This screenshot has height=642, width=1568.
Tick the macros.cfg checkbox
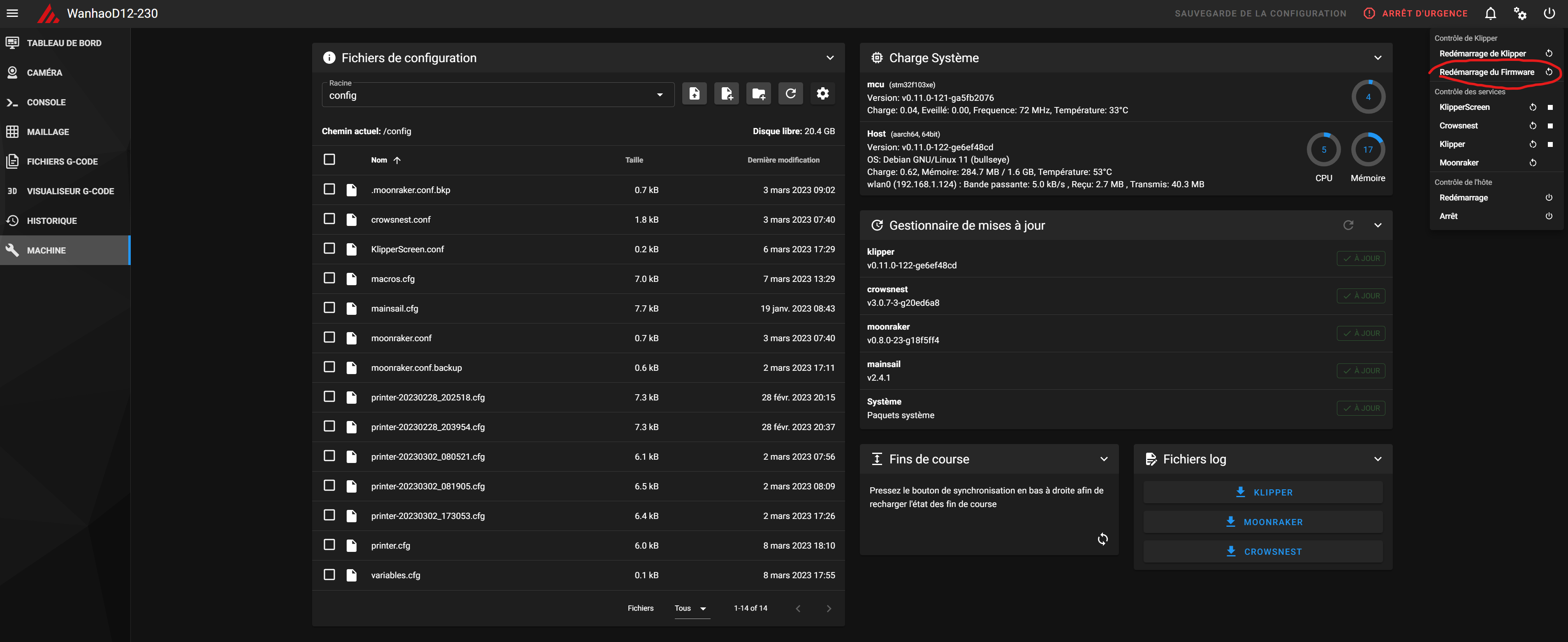[329, 278]
